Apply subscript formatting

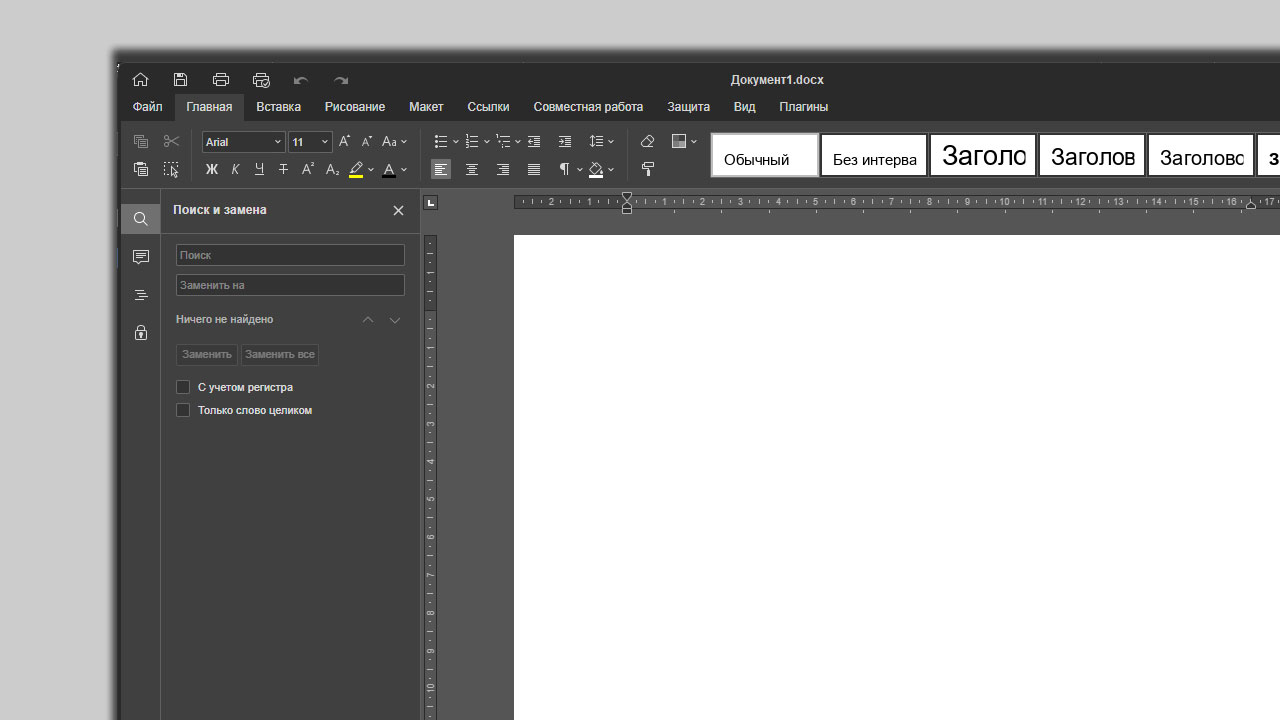pyautogui.click(x=332, y=170)
